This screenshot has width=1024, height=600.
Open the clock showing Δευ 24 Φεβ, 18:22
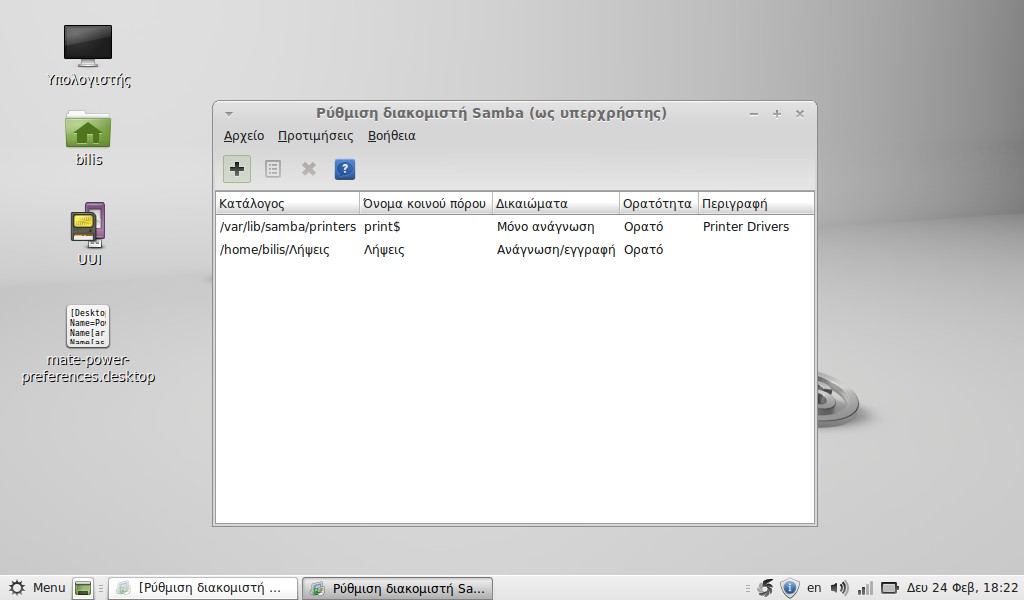click(962, 588)
